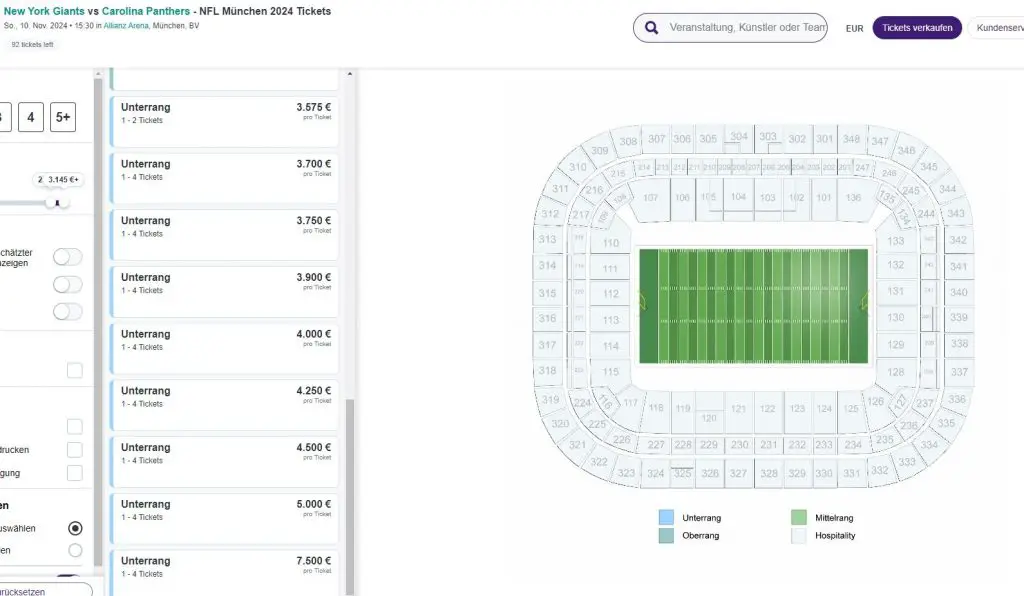The image size is (1024, 596).
Task: Choose the 4 tickets quantity button
Action: pyautogui.click(x=30, y=117)
